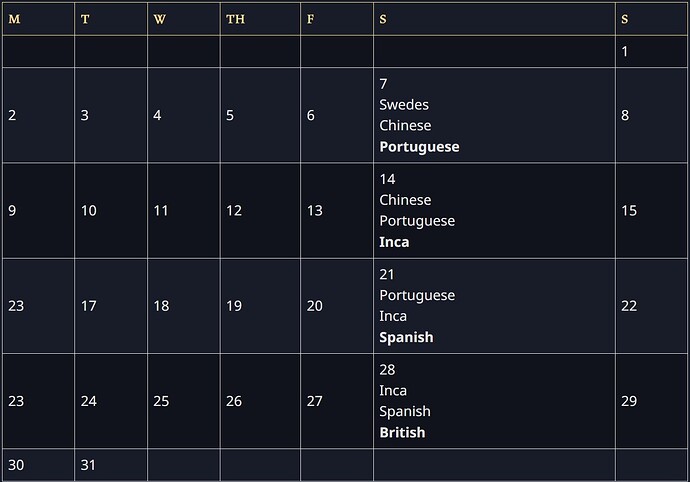Choose calendar date 11
Viewport: 690px width, 482px height.
coord(161,210)
